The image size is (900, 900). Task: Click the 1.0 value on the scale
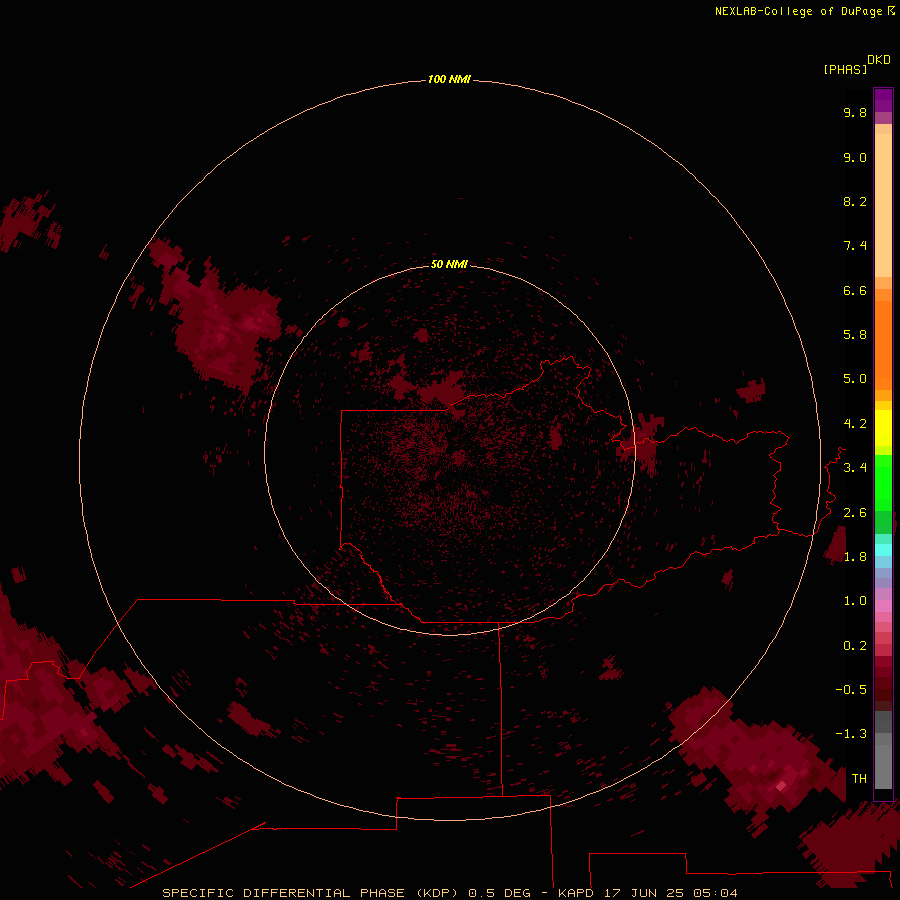(855, 601)
